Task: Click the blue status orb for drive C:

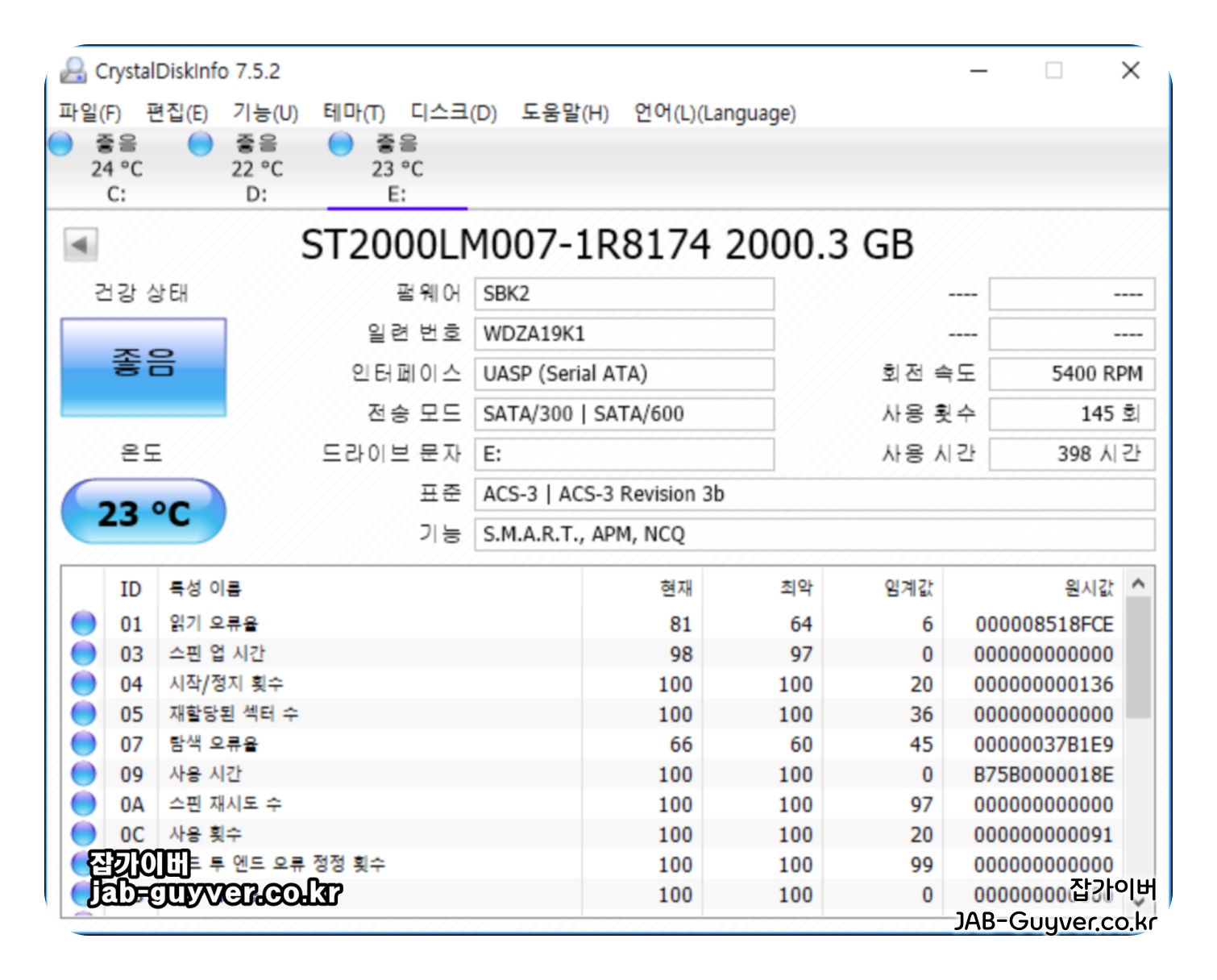Action: [61, 144]
